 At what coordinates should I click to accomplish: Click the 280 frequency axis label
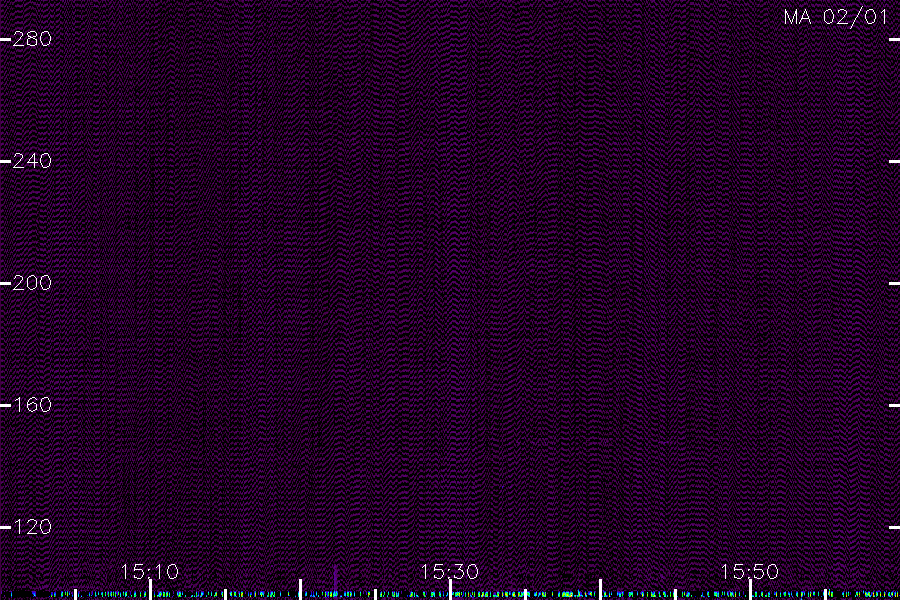pos(32,39)
